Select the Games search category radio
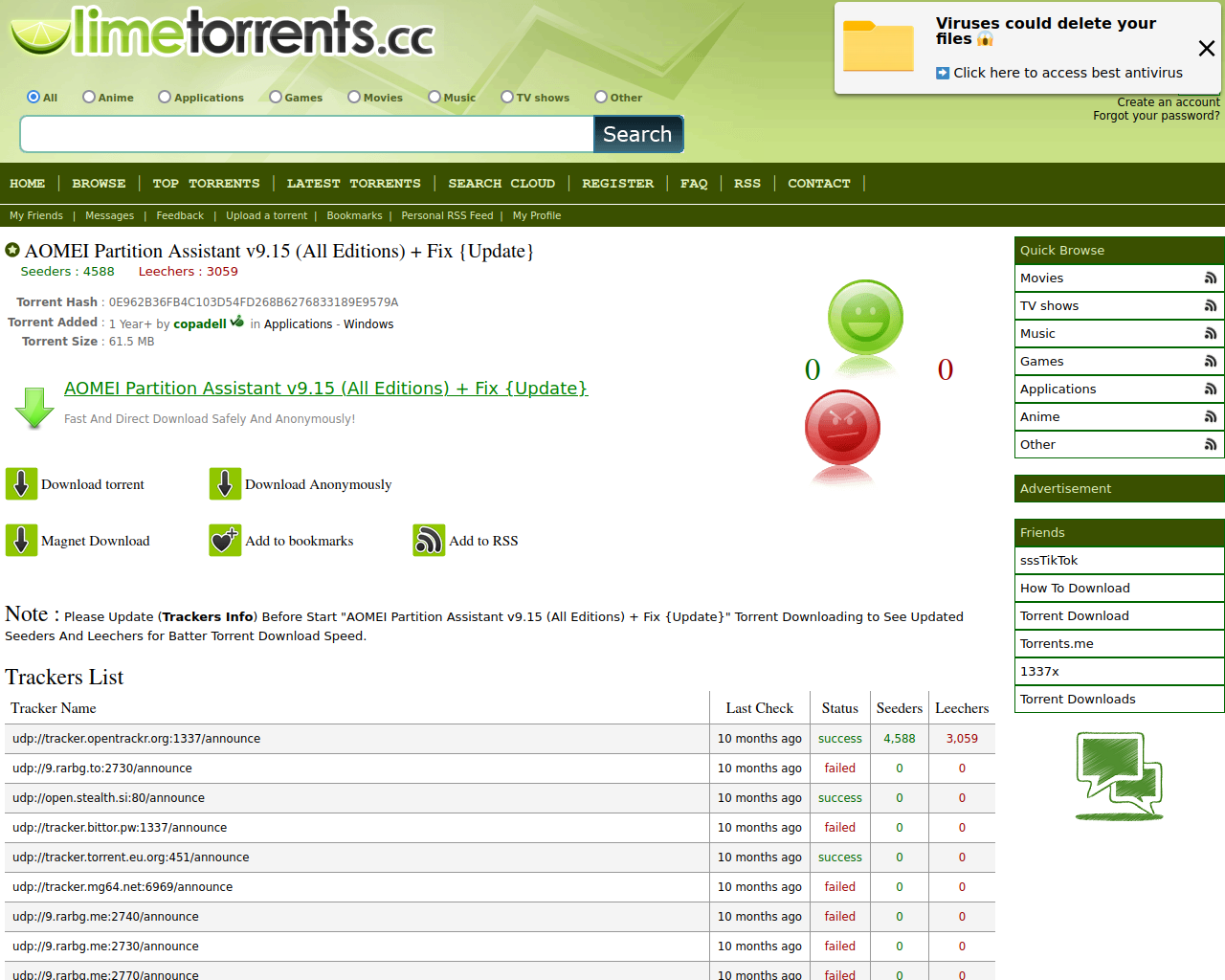 click(x=276, y=97)
